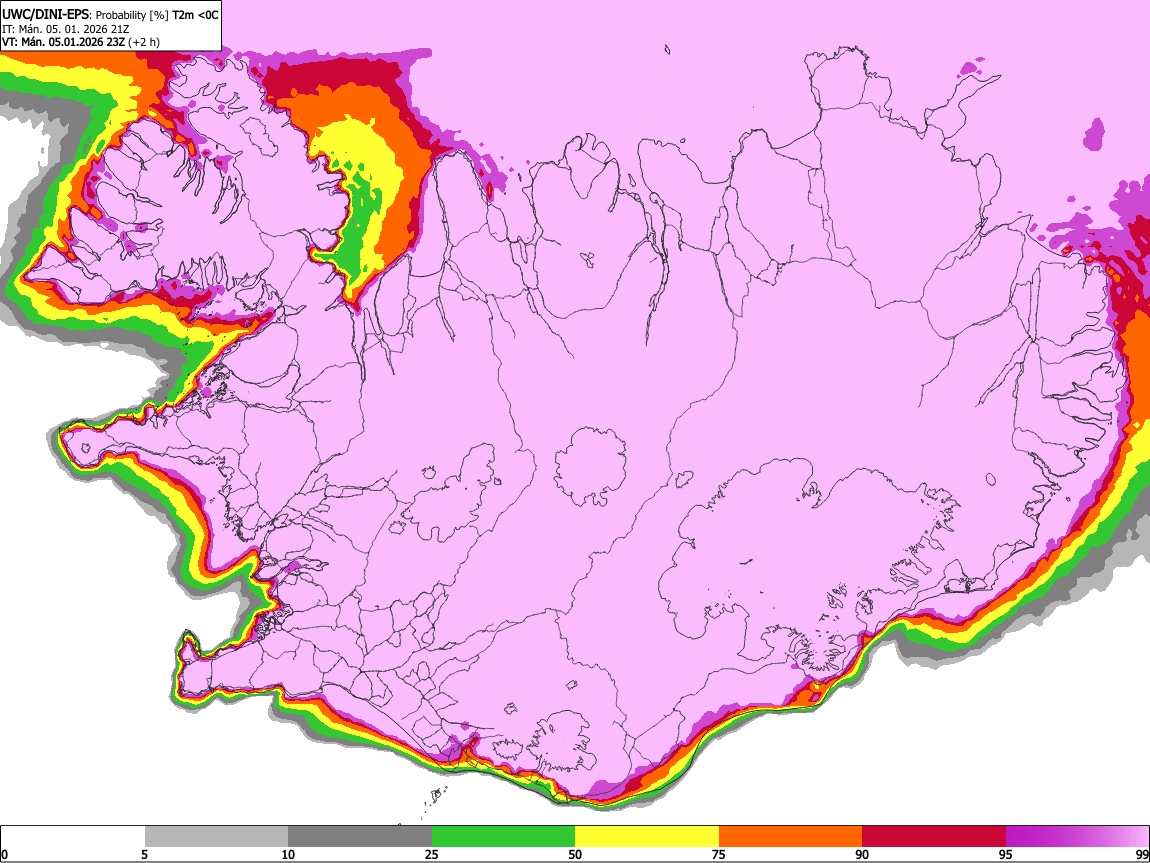Viewport: 1150px width, 863px height.
Task: Click the 'IT: Mán. 05. 01. 2026 21Z' line
Action: pyautogui.click(x=65, y=29)
